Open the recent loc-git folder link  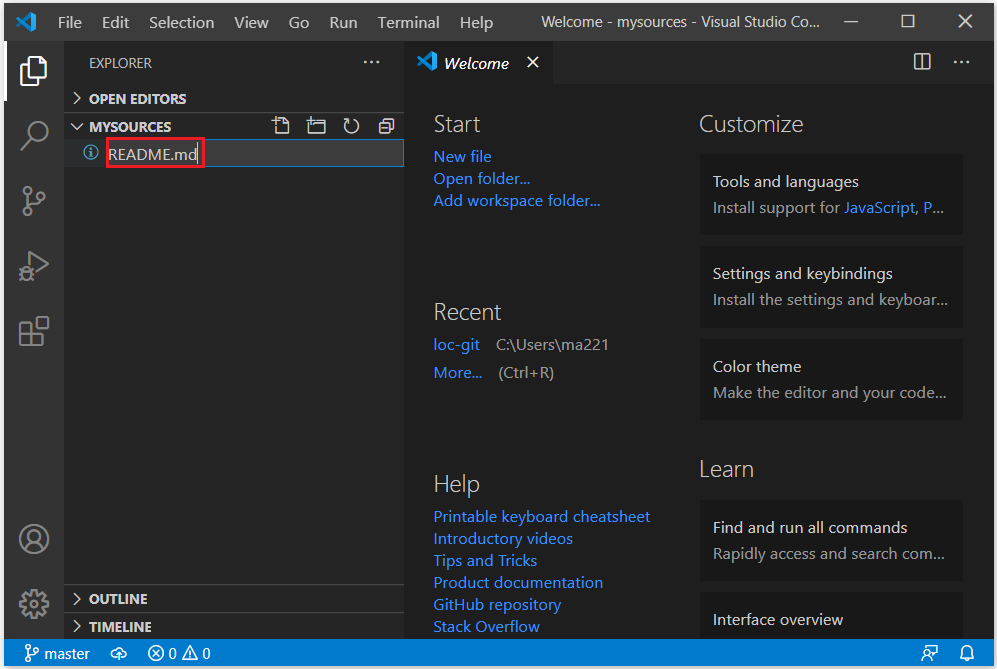pos(457,345)
